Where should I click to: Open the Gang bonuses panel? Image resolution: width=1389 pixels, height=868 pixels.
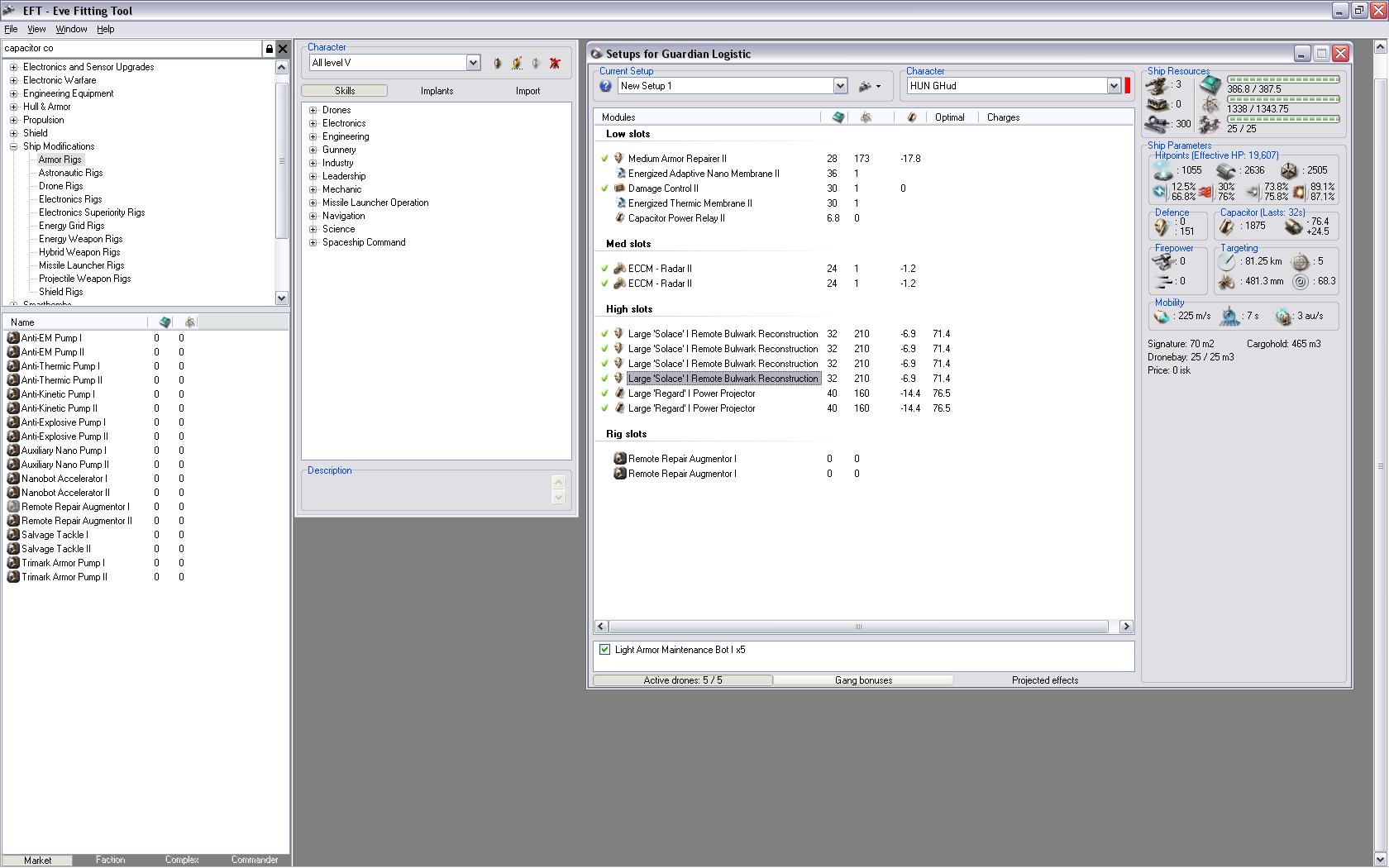863,680
